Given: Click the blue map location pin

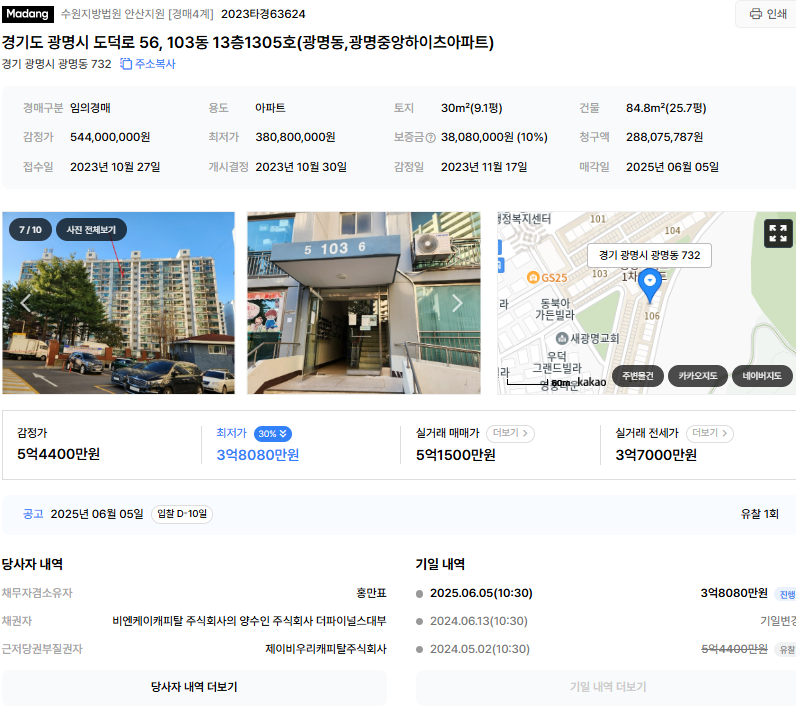Looking at the screenshot, I should [x=649, y=284].
